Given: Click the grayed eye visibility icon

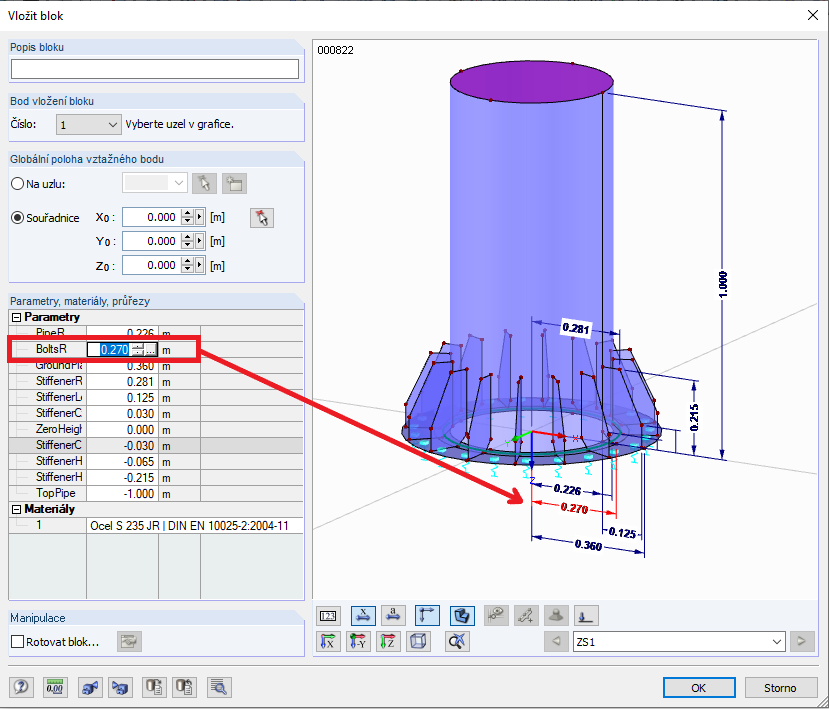Looking at the screenshot, I should (x=496, y=616).
